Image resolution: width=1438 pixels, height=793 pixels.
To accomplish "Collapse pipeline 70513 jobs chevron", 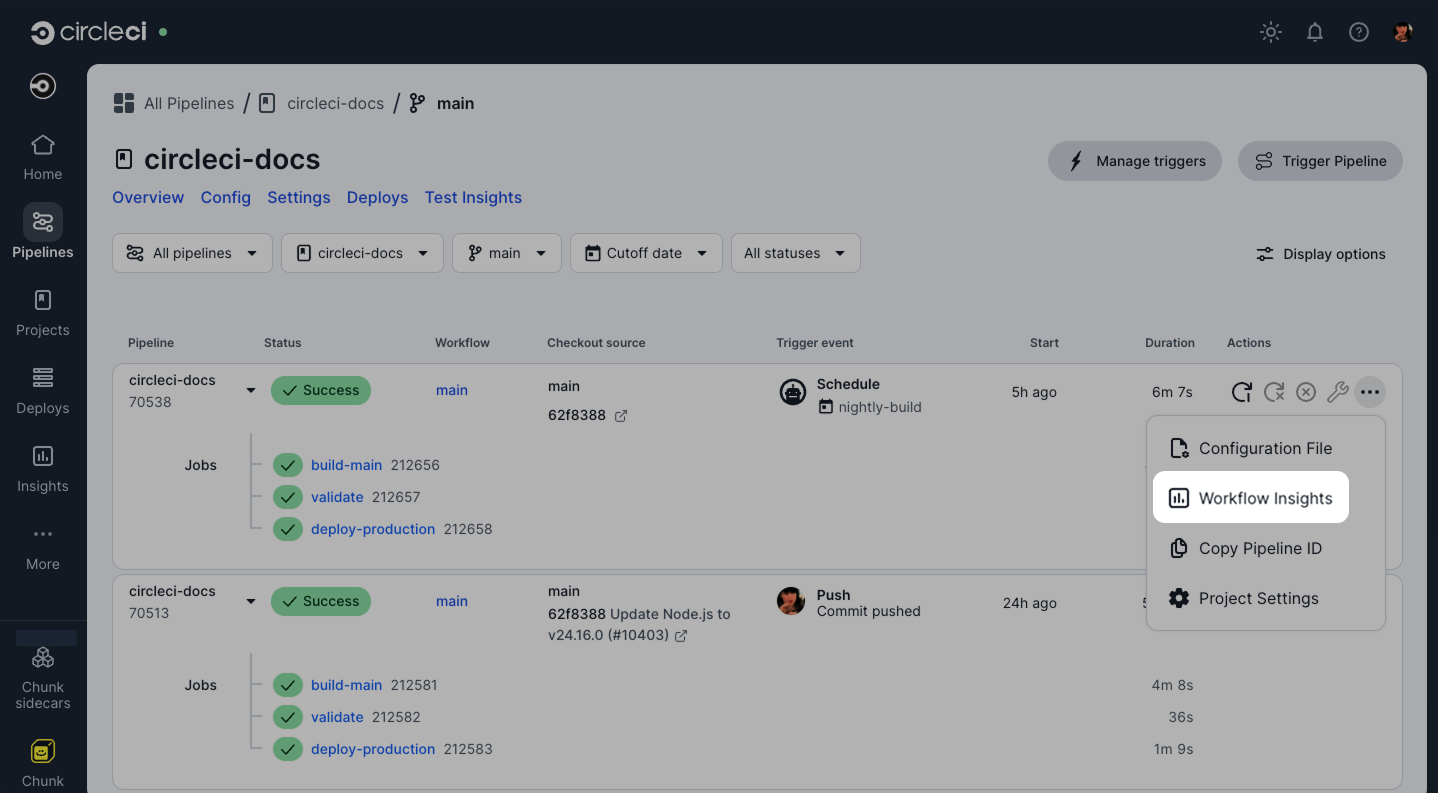I will (251, 602).
